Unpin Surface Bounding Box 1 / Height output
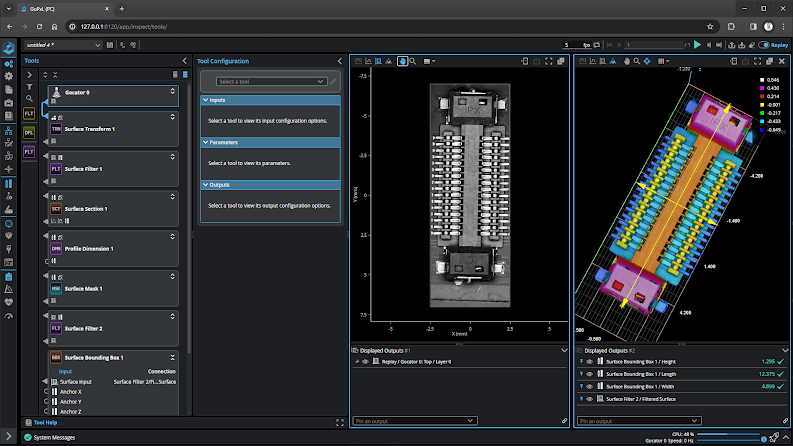Image resolution: width=793 pixels, height=446 pixels. 581,362
